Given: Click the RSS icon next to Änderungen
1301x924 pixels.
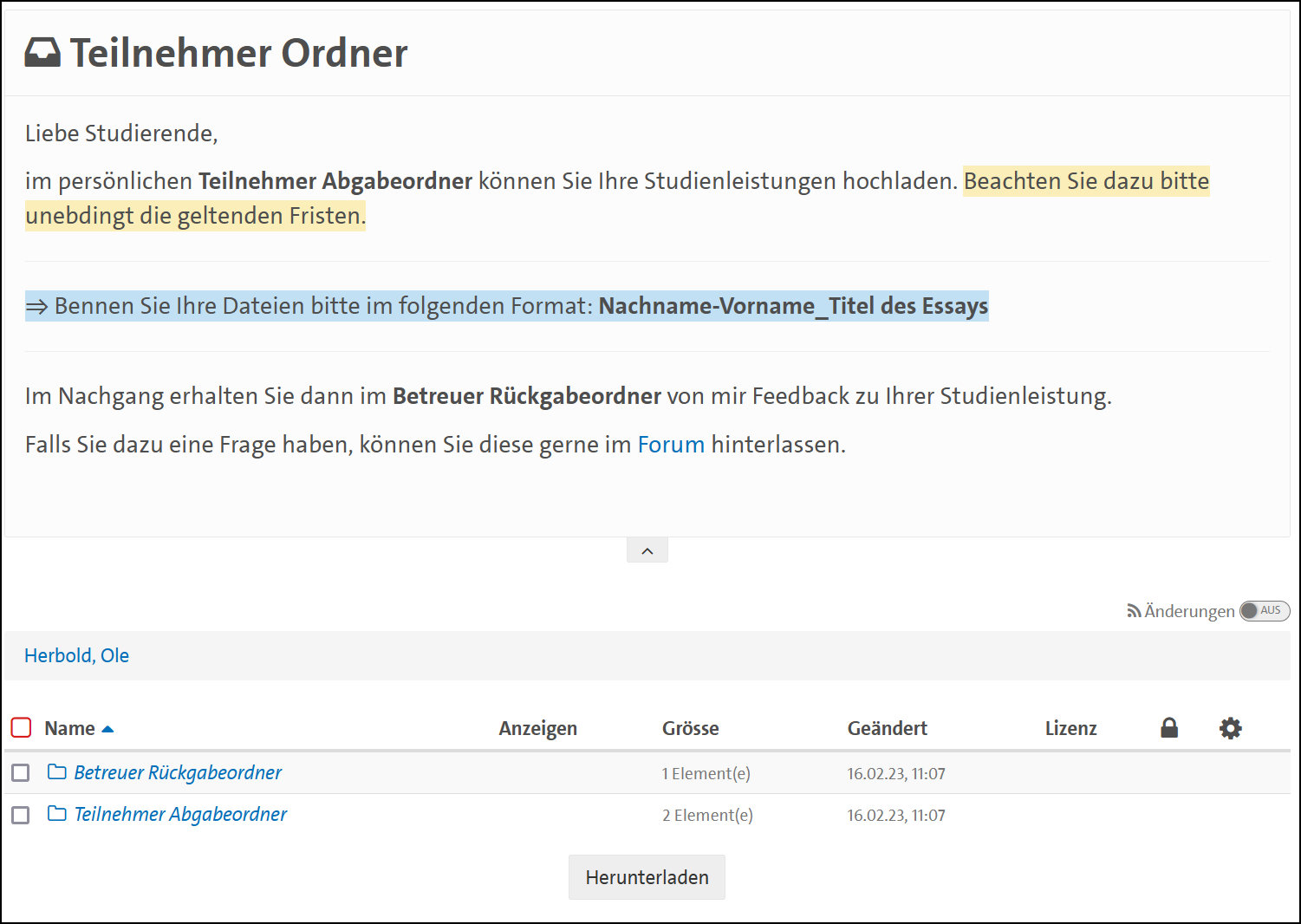Looking at the screenshot, I should (1133, 611).
